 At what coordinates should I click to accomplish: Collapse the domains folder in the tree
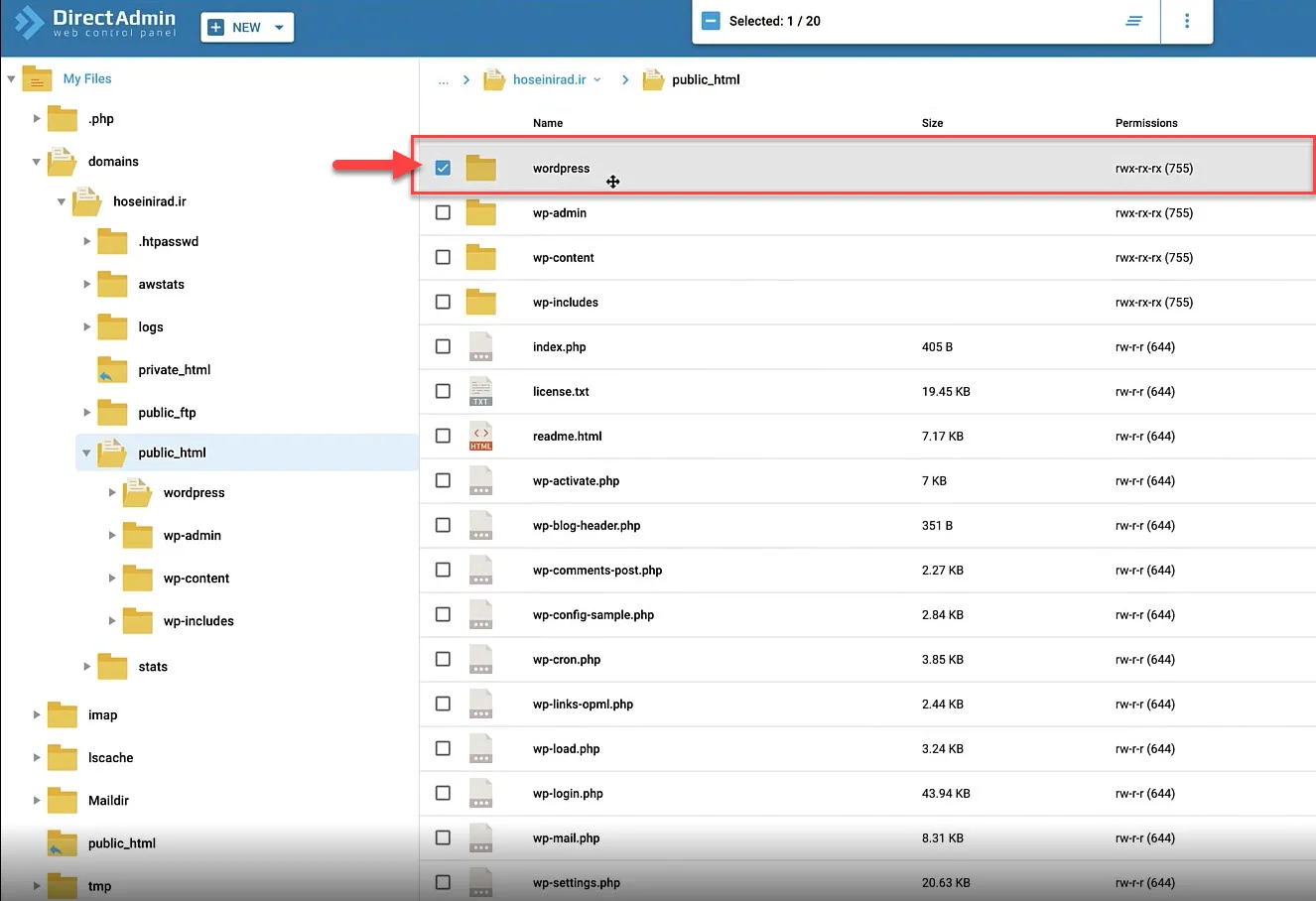click(37, 162)
